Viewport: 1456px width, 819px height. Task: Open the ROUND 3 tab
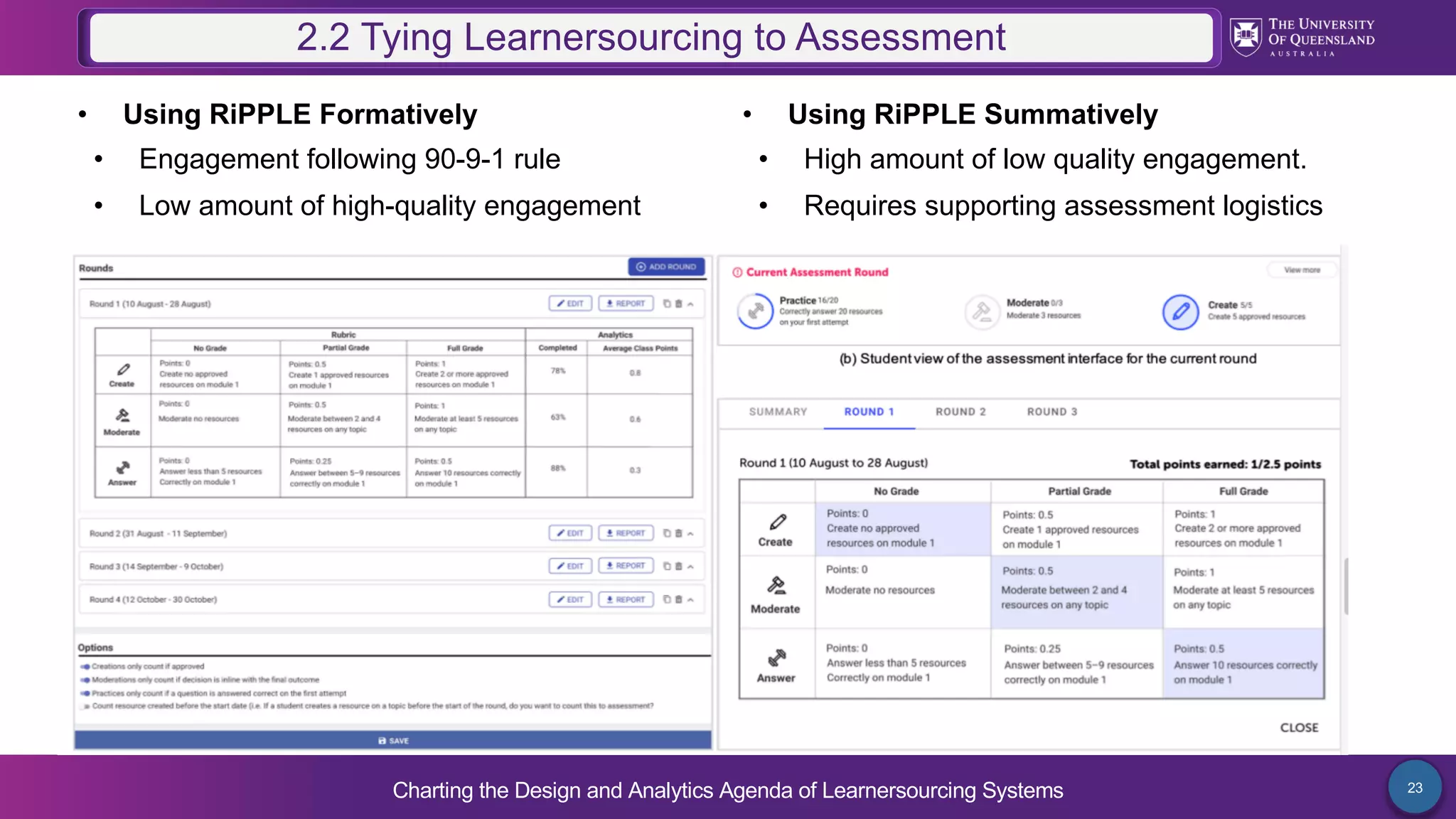[1052, 412]
